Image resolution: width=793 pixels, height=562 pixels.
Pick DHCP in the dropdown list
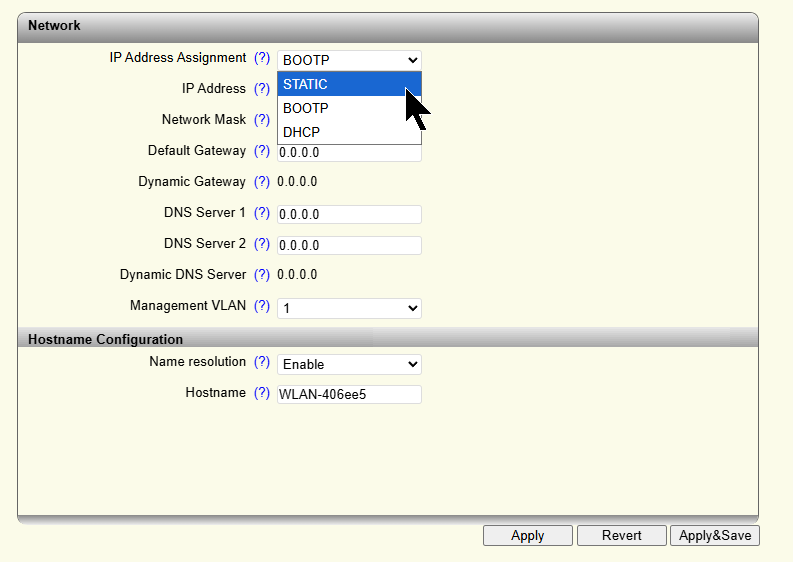point(340,132)
